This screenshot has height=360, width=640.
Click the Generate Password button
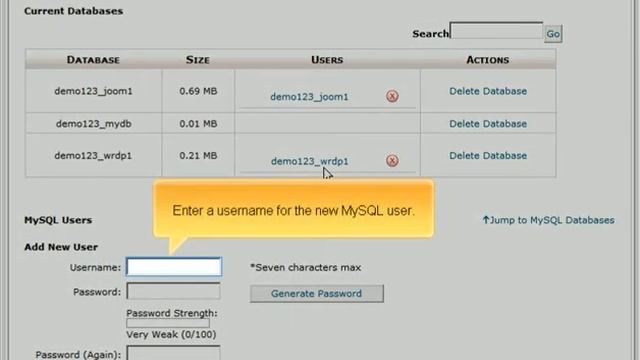pos(317,293)
